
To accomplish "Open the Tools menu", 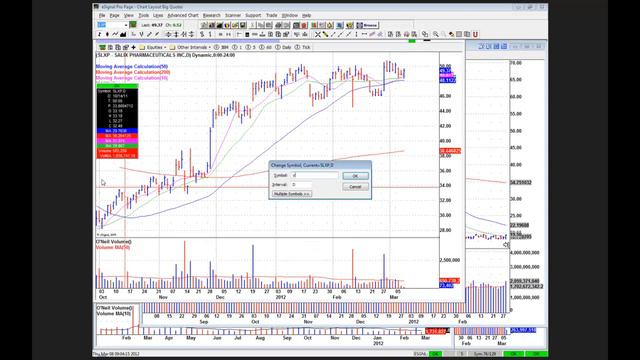I will [144, 16].
